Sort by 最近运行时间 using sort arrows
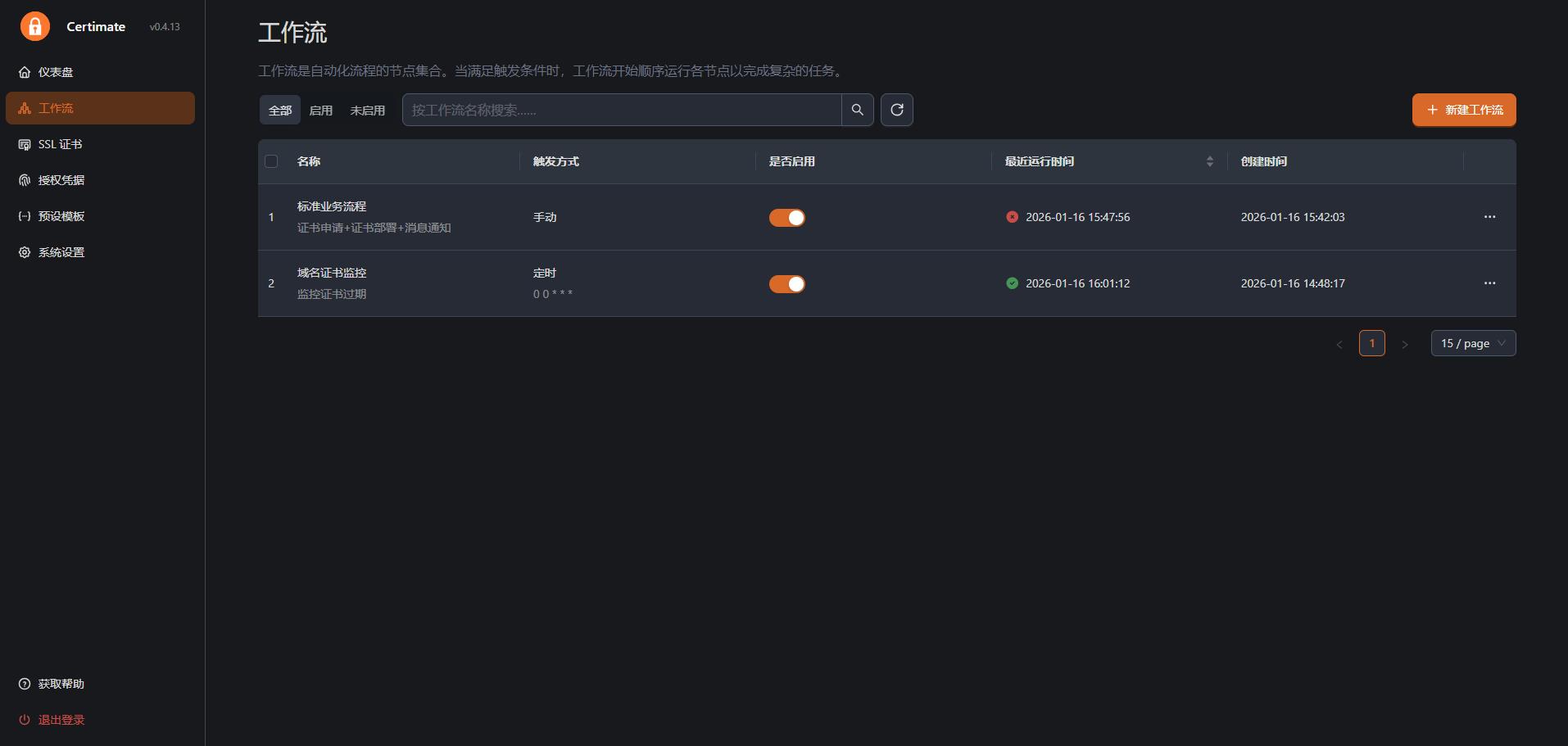This screenshot has width=1568, height=746. (x=1210, y=161)
